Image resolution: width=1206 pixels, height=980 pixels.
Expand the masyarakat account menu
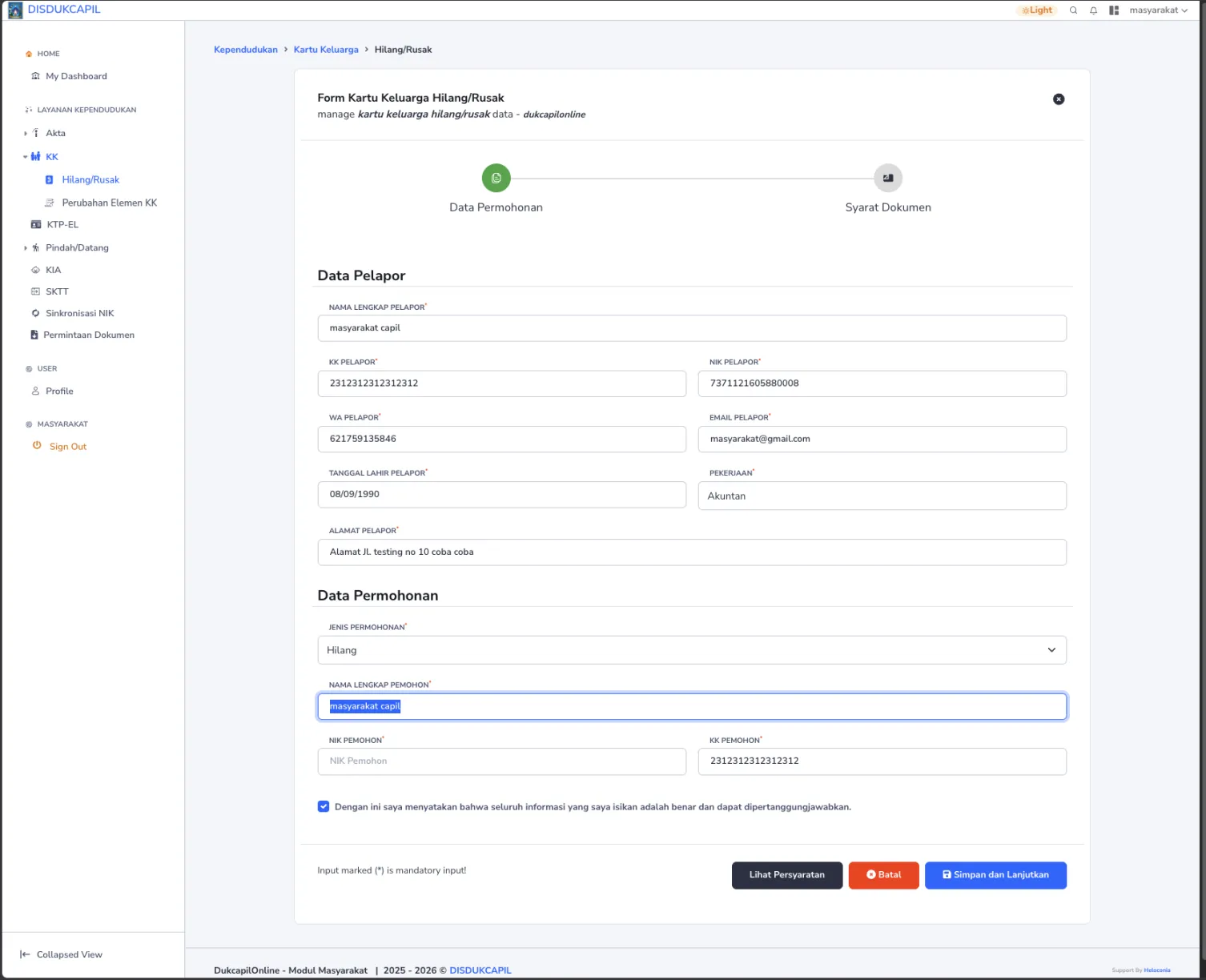[1156, 10]
